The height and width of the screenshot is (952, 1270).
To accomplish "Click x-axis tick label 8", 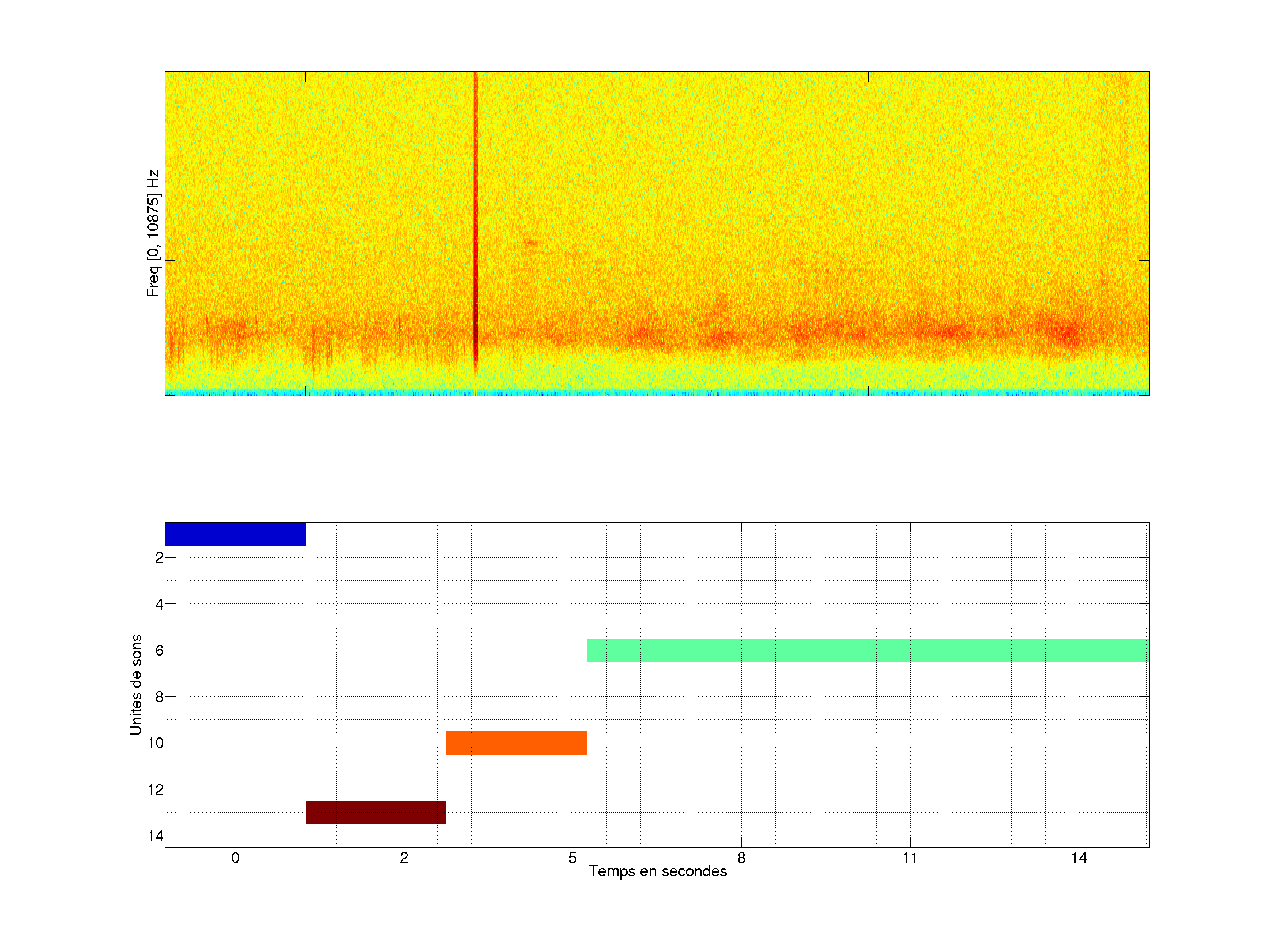I will pos(741,858).
